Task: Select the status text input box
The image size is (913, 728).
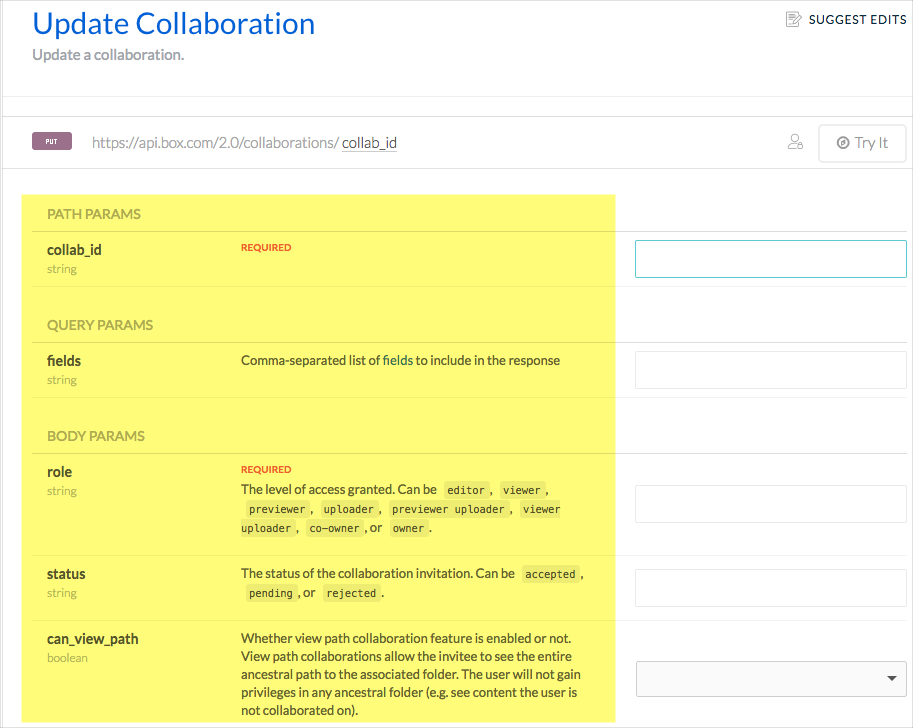Action: pos(770,587)
